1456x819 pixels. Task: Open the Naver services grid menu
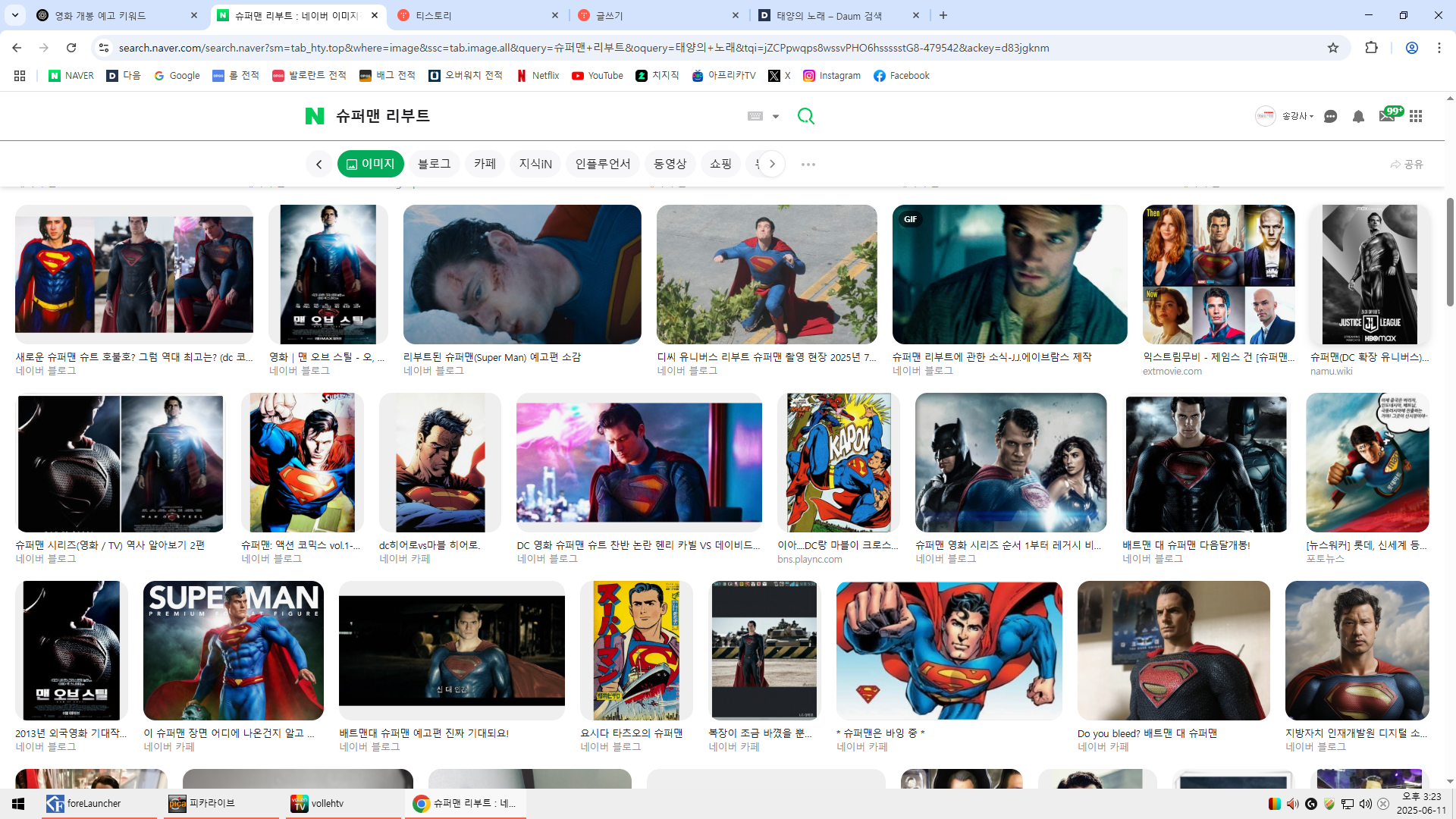[x=1416, y=116]
